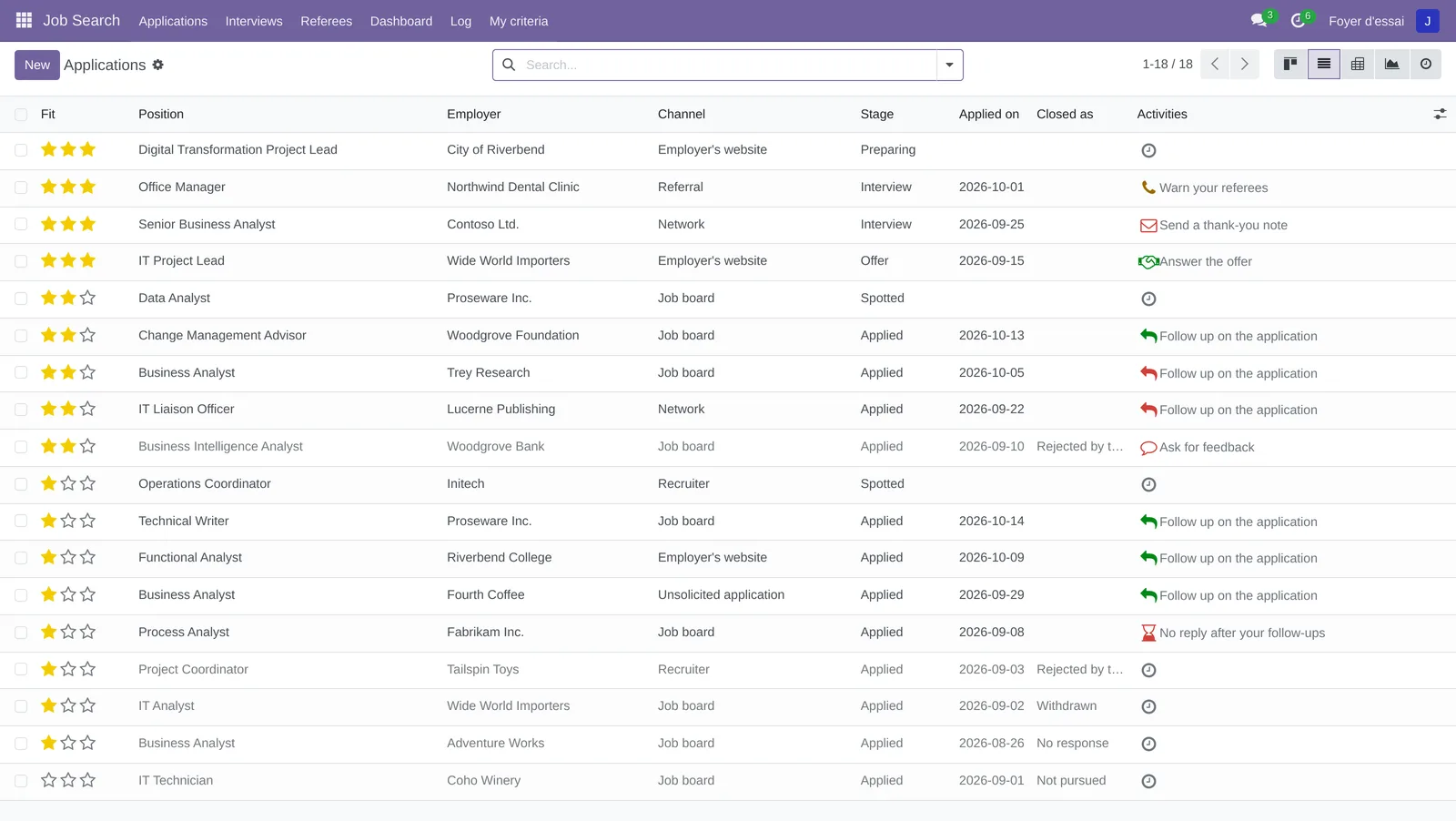
Task: Open the Log menu
Action: tap(461, 21)
